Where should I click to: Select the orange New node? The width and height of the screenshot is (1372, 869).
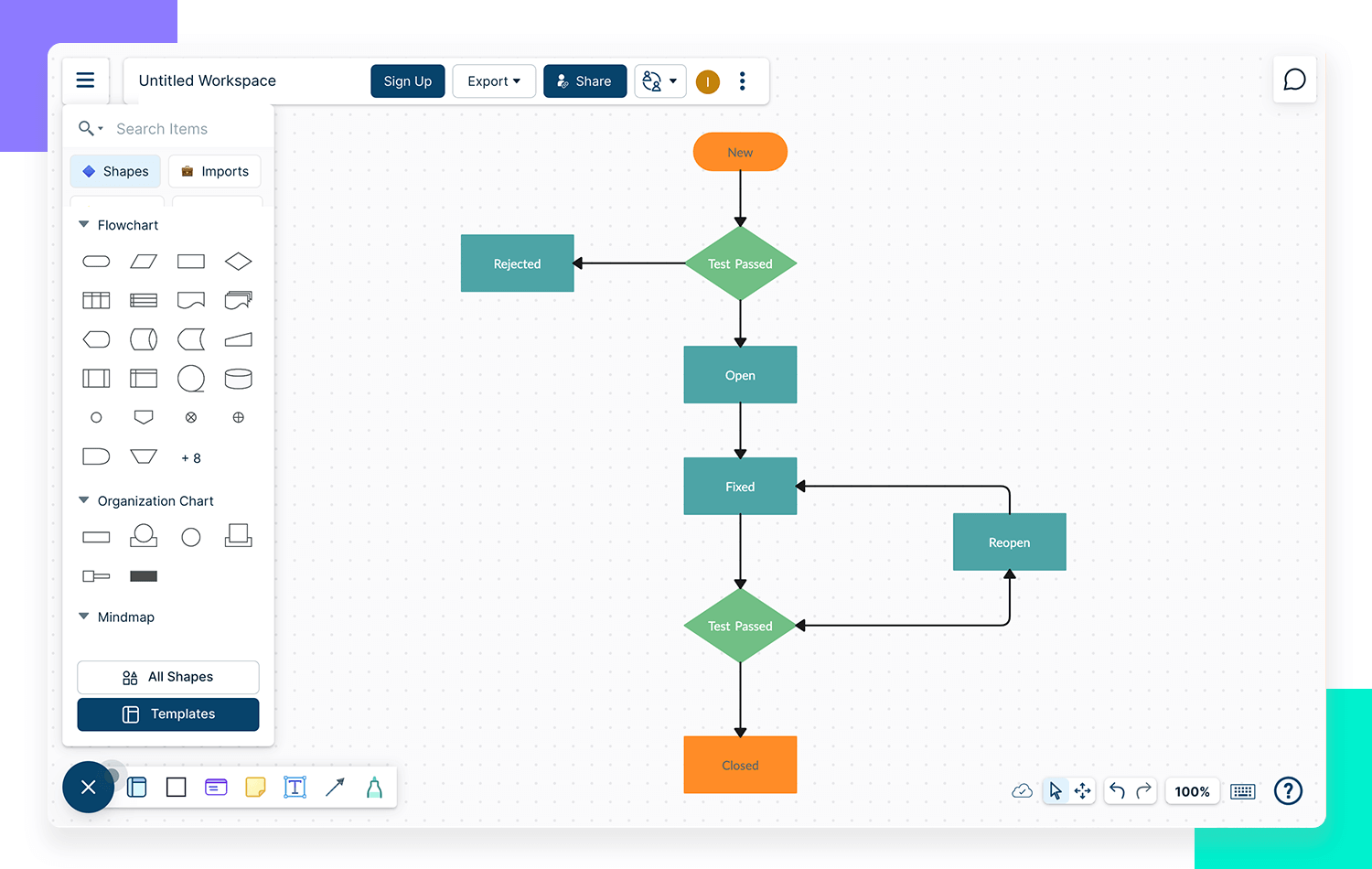(740, 152)
